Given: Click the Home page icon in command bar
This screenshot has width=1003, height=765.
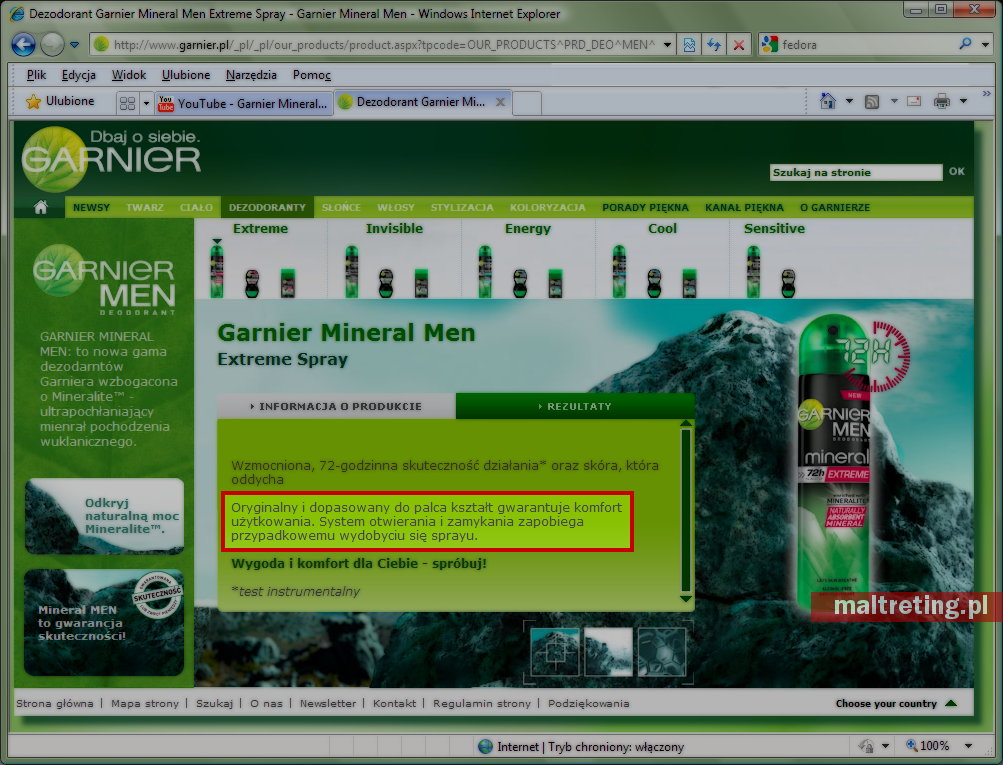Looking at the screenshot, I should tap(828, 101).
